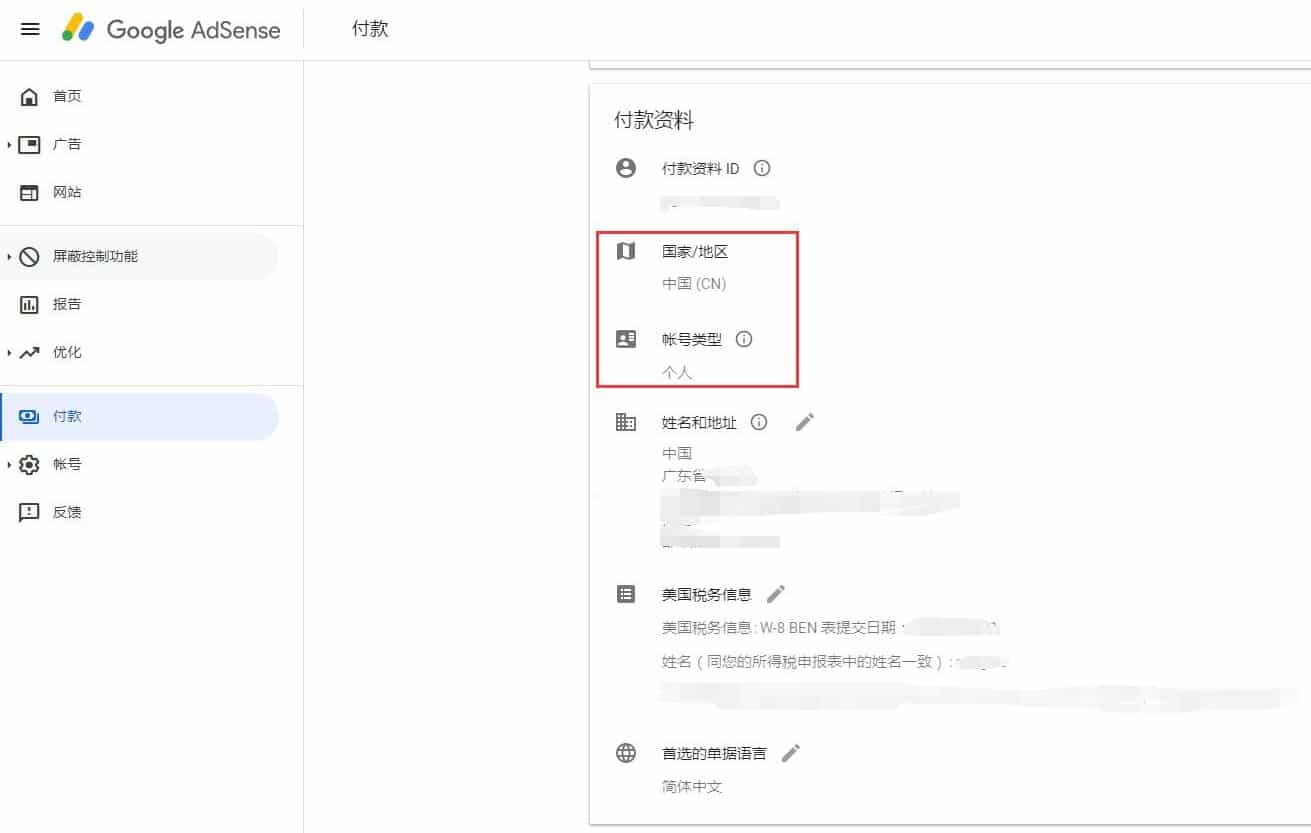Click the 首页 home icon in sidebar
Image resolution: width=1311 pixels, height=833 pixels.
pyautogui.click(x=30, y=96)
